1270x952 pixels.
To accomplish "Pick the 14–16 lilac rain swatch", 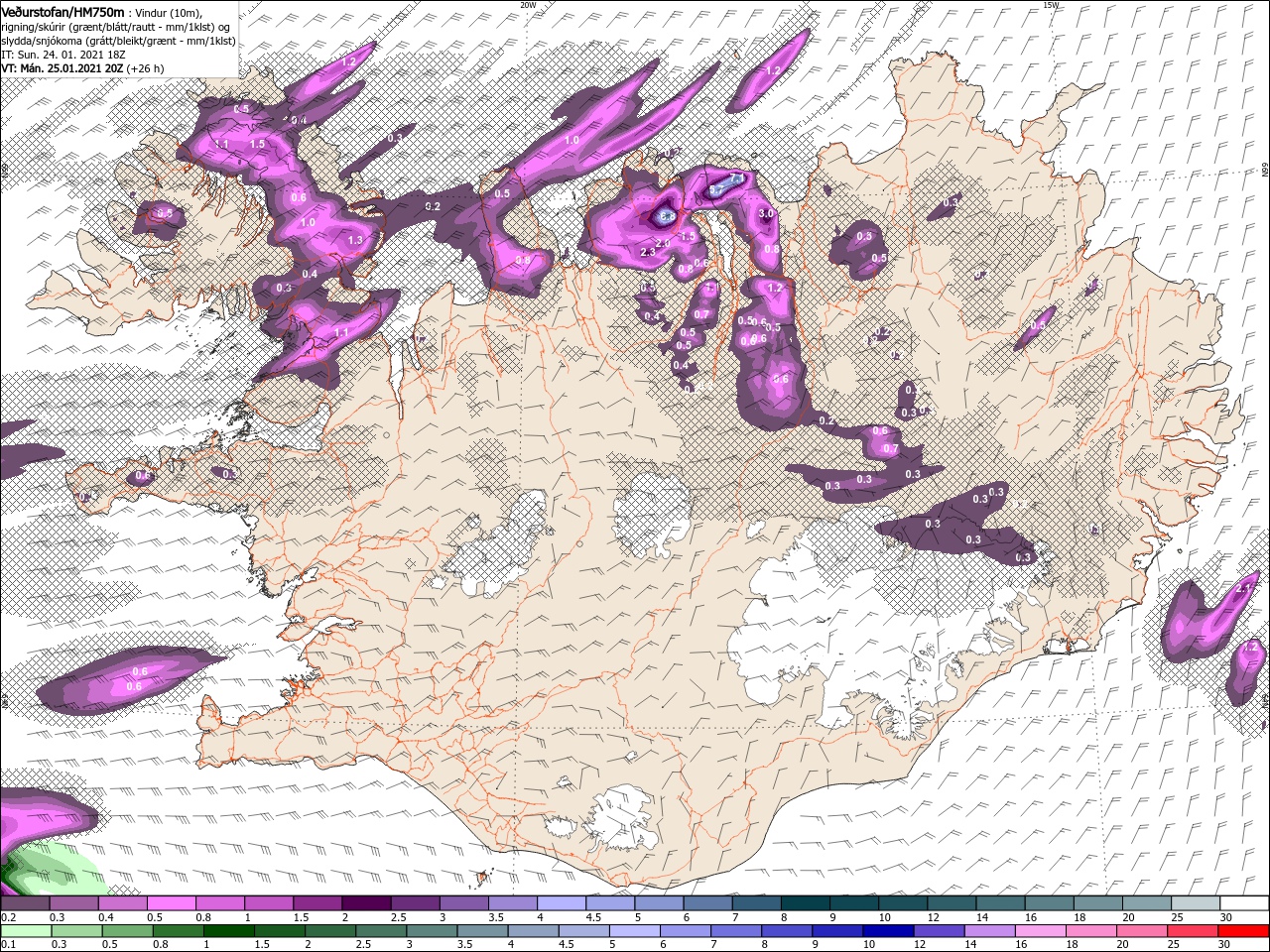I will coord(988,930).
